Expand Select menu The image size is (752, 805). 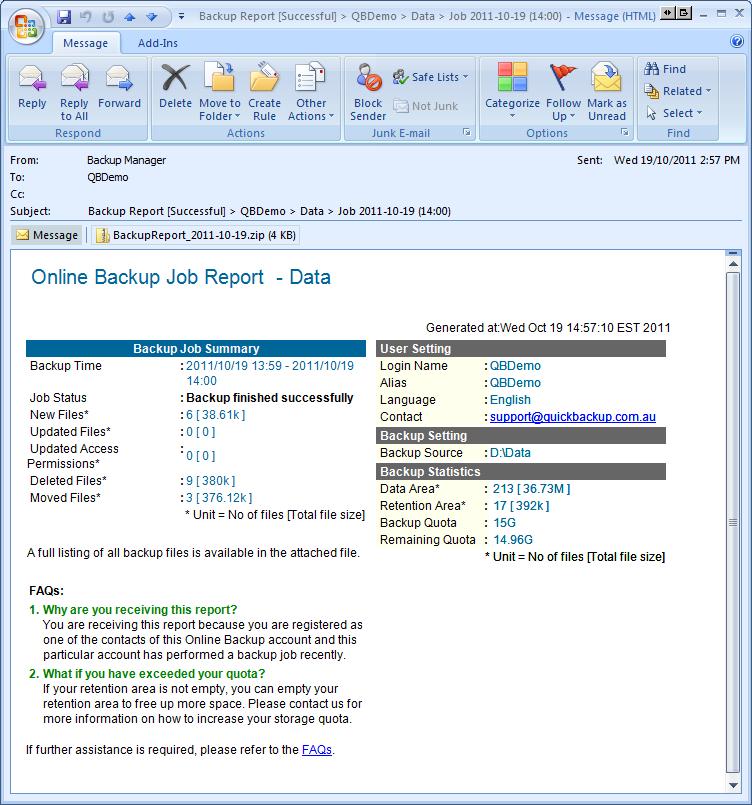pos(673,113)
